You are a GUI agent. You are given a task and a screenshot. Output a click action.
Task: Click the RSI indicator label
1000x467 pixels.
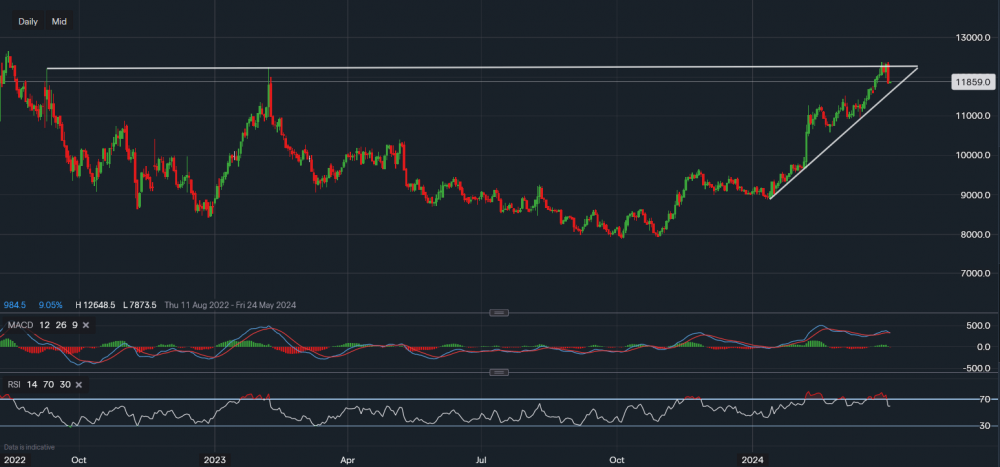click(12, 383)
